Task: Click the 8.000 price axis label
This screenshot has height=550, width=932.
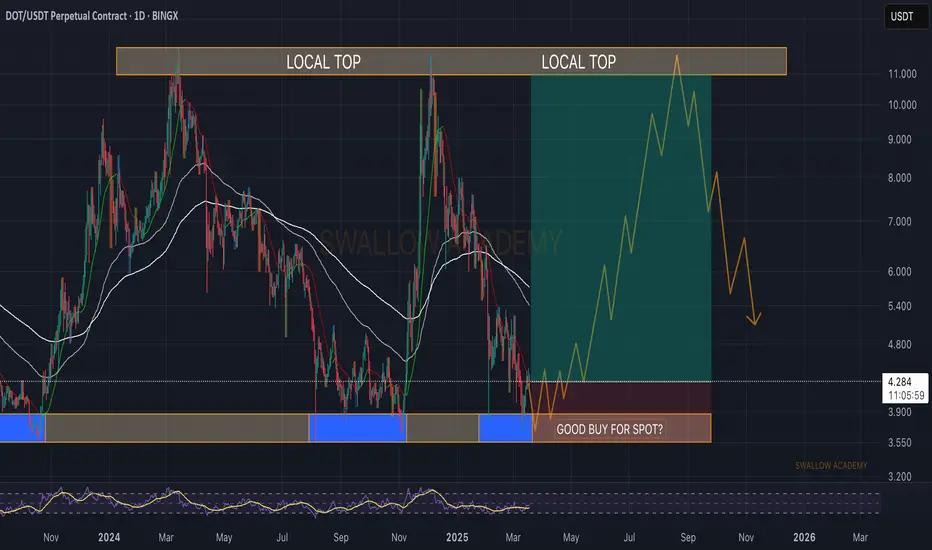Action: click(x=900, y=178)
